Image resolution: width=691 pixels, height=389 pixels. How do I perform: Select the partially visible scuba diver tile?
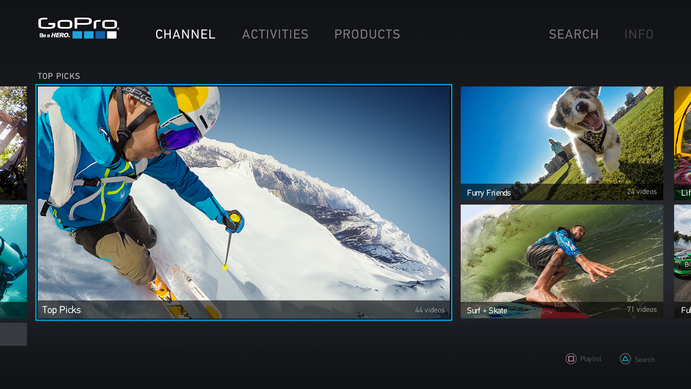tap(13, 261)
